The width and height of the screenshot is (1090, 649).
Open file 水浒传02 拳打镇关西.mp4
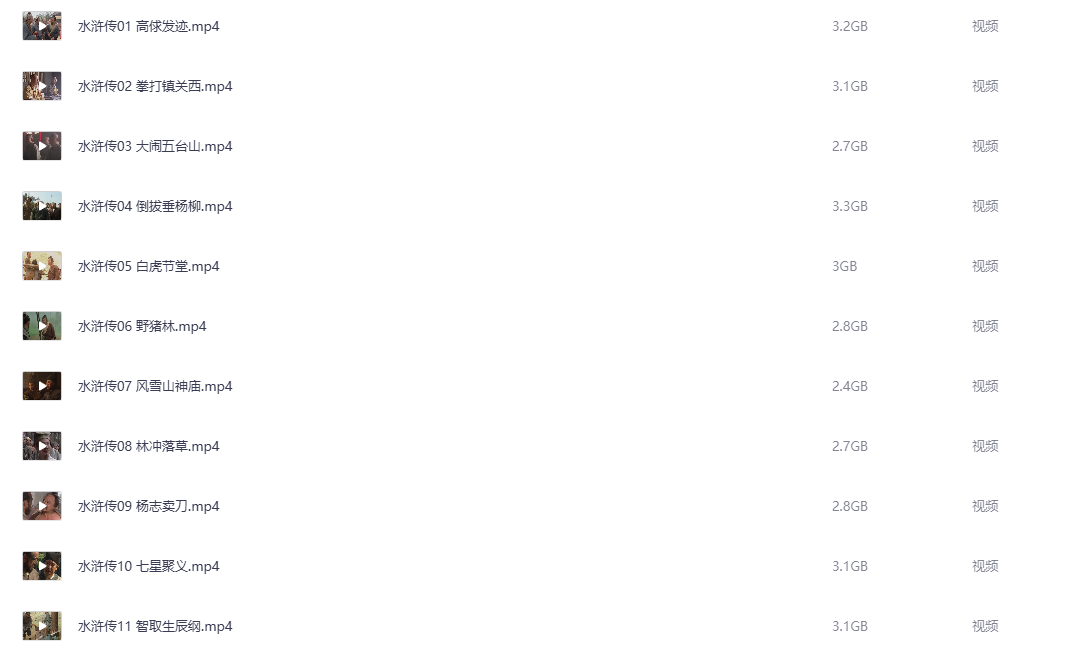coord(154,86)
